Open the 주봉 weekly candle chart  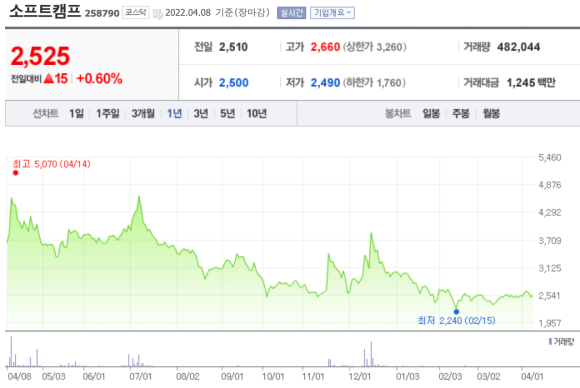(461, 113)
